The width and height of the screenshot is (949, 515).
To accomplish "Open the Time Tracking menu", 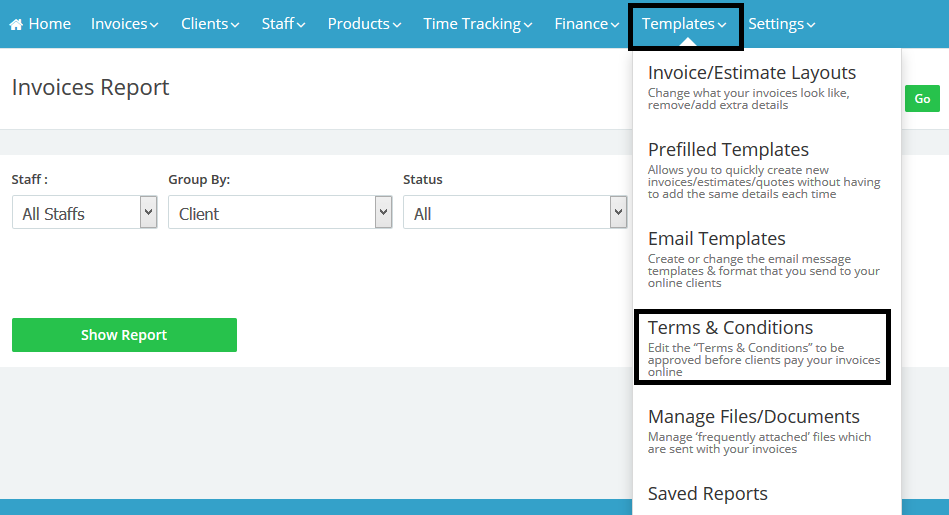I will click(x=478, y=24).
